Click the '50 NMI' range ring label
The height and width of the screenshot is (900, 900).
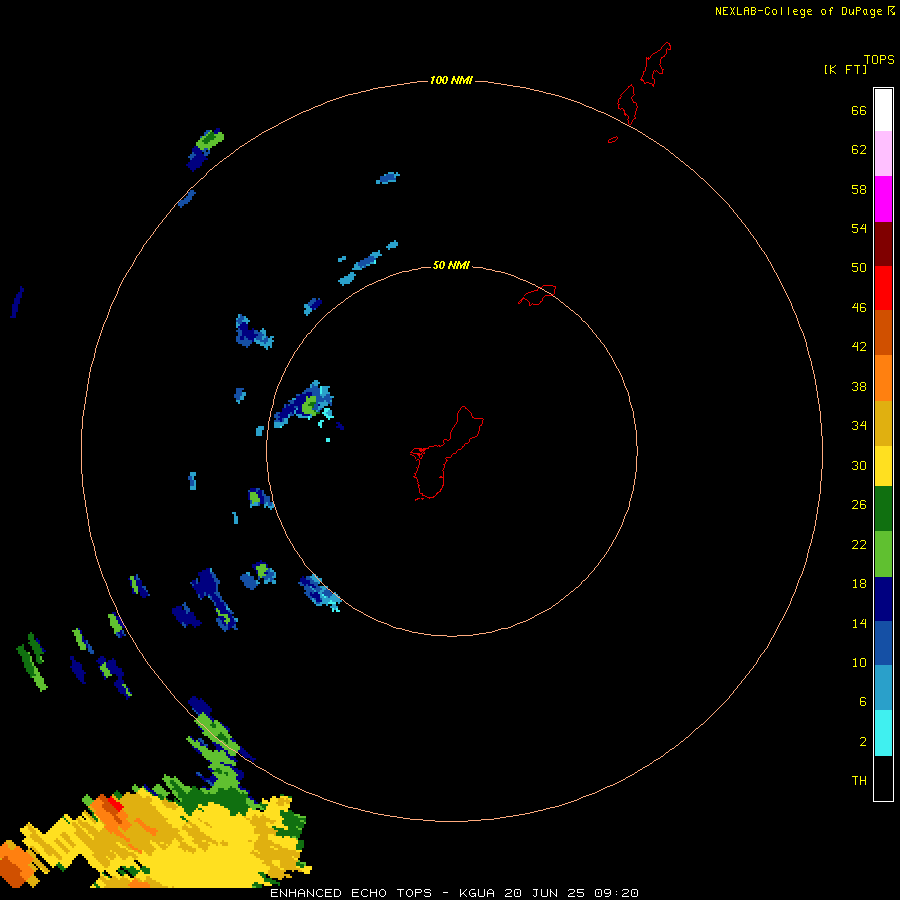(451, 265)
